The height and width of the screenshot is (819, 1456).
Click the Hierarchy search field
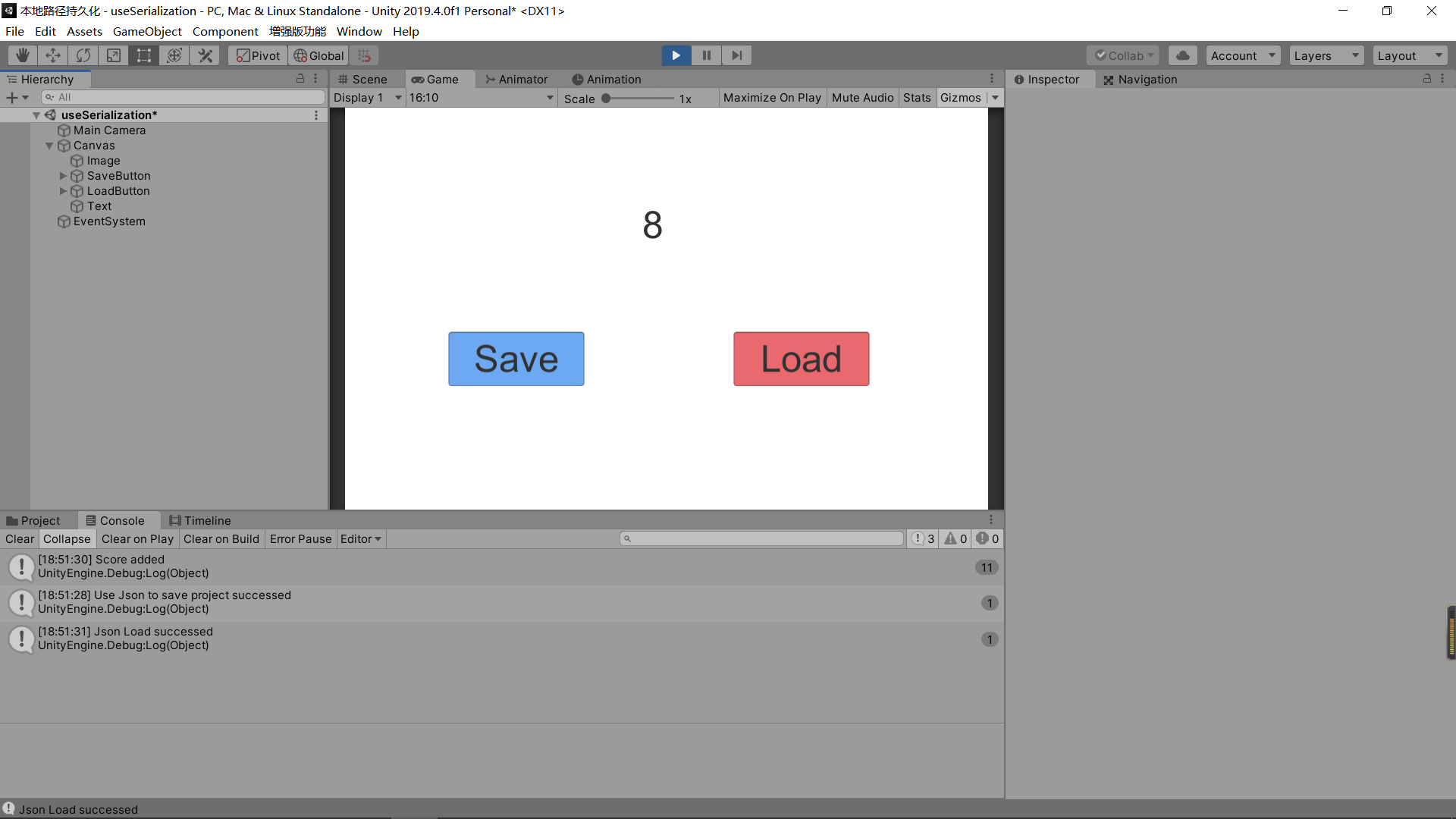pyautogui.click(x=182, y=96)
